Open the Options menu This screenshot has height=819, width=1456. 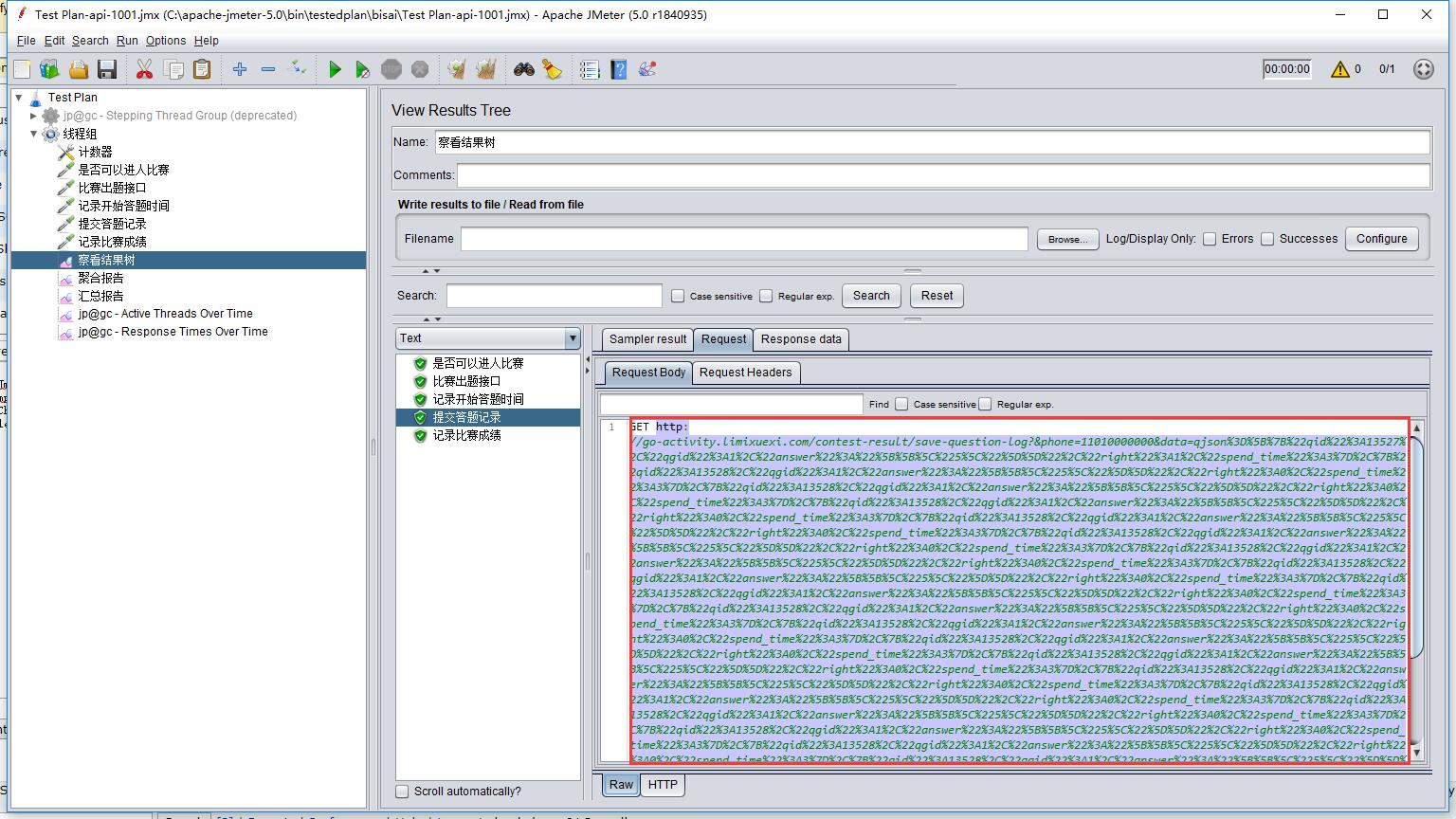[x=166, y=41]
